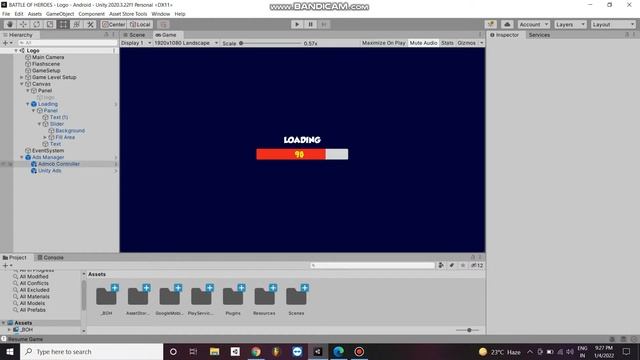Open the Display 1 dropdown

pos(136,43)
